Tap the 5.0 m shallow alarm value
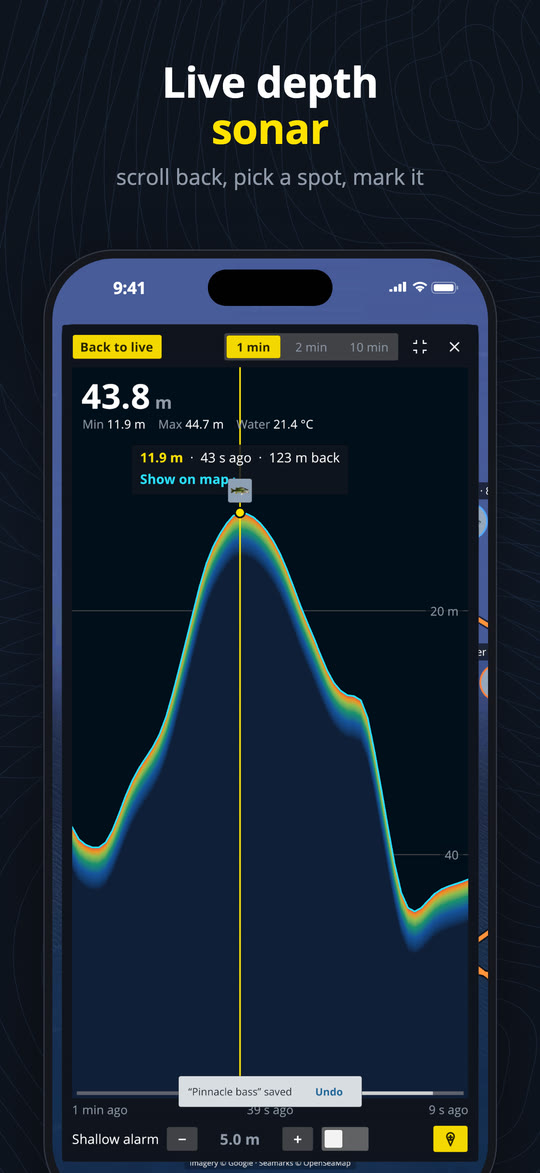 239,1139
